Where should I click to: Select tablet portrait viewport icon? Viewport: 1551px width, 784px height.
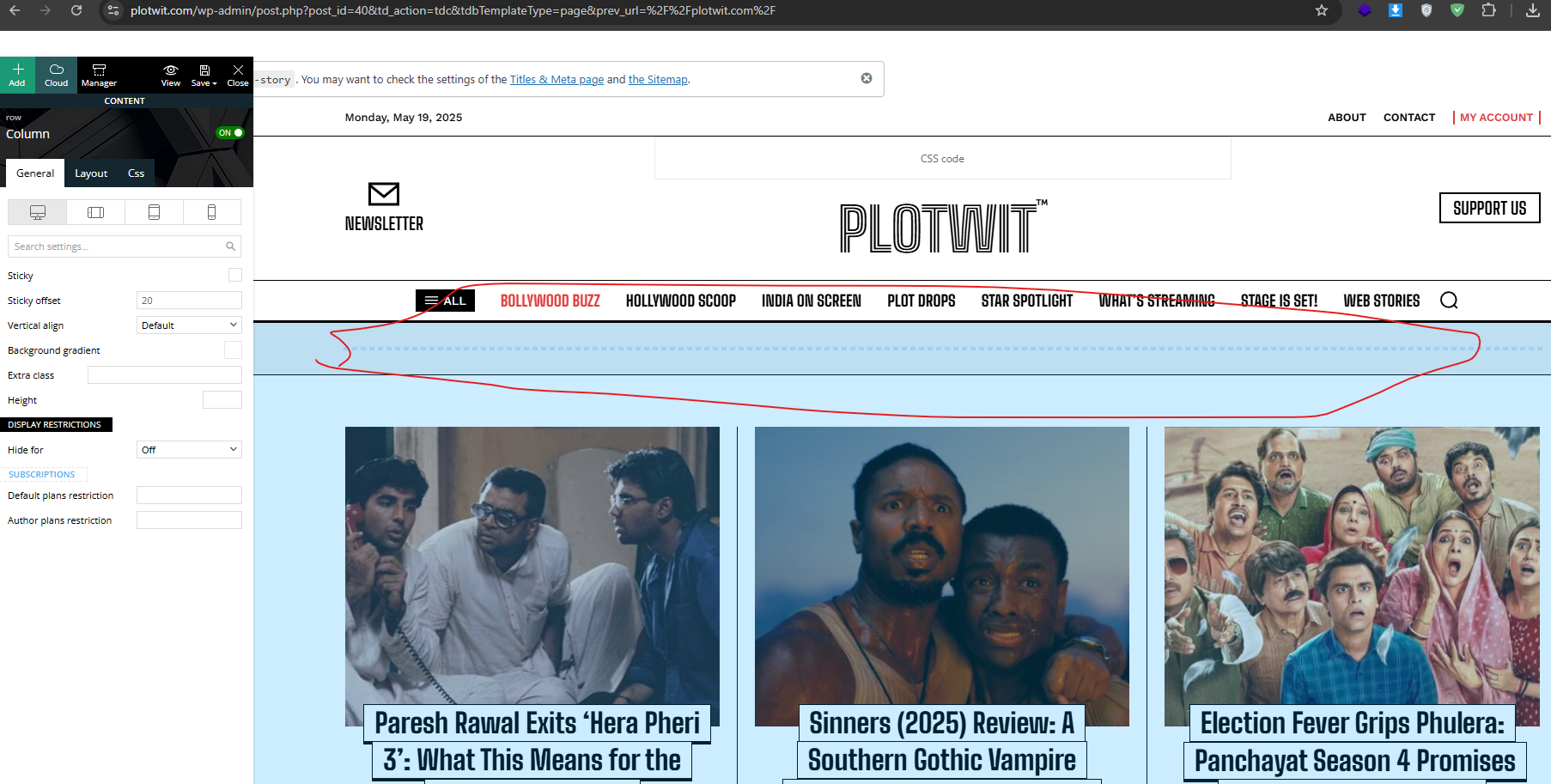coord(154,212)
